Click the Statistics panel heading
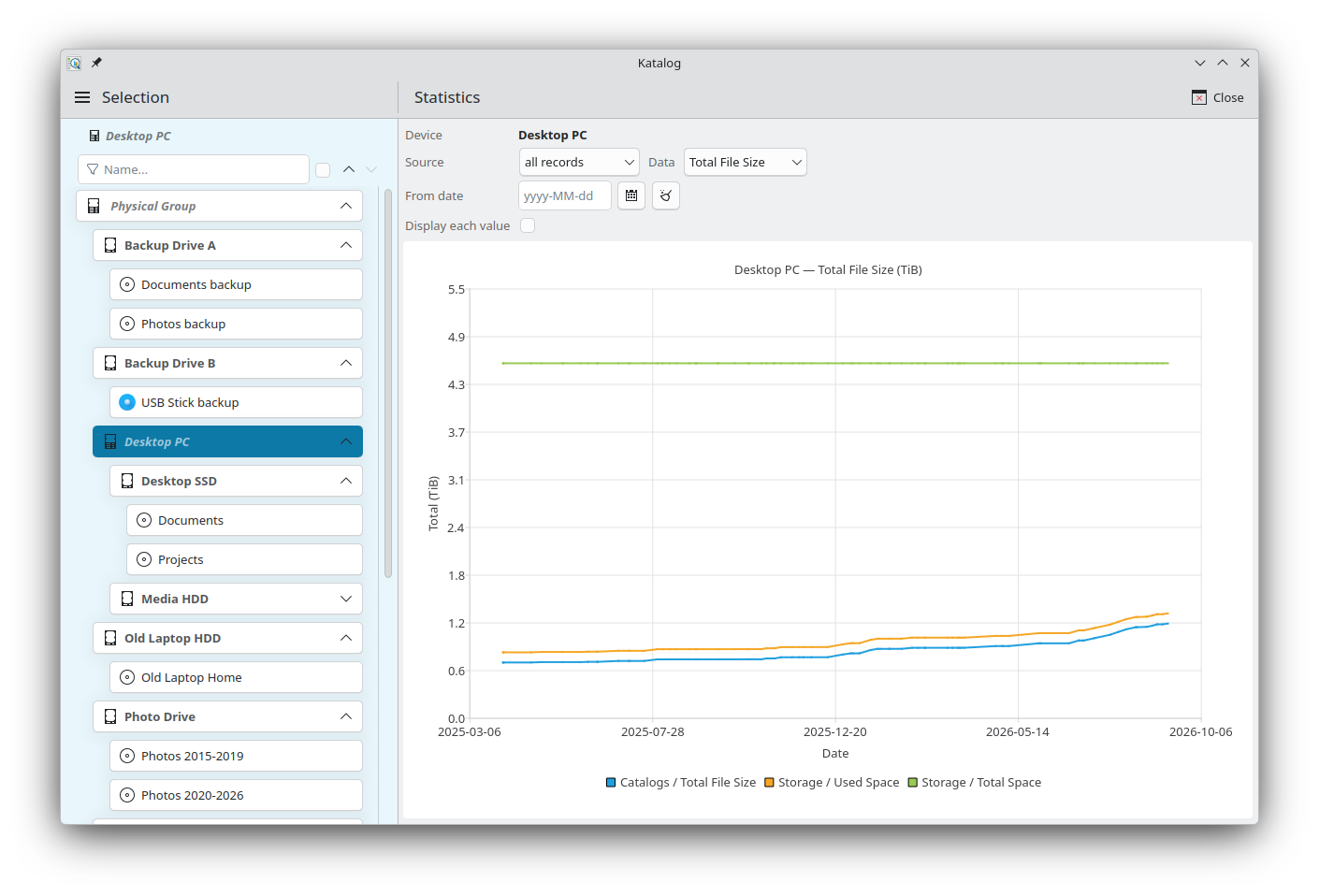This screenshot has height=896, width=1319. point(447,97)
